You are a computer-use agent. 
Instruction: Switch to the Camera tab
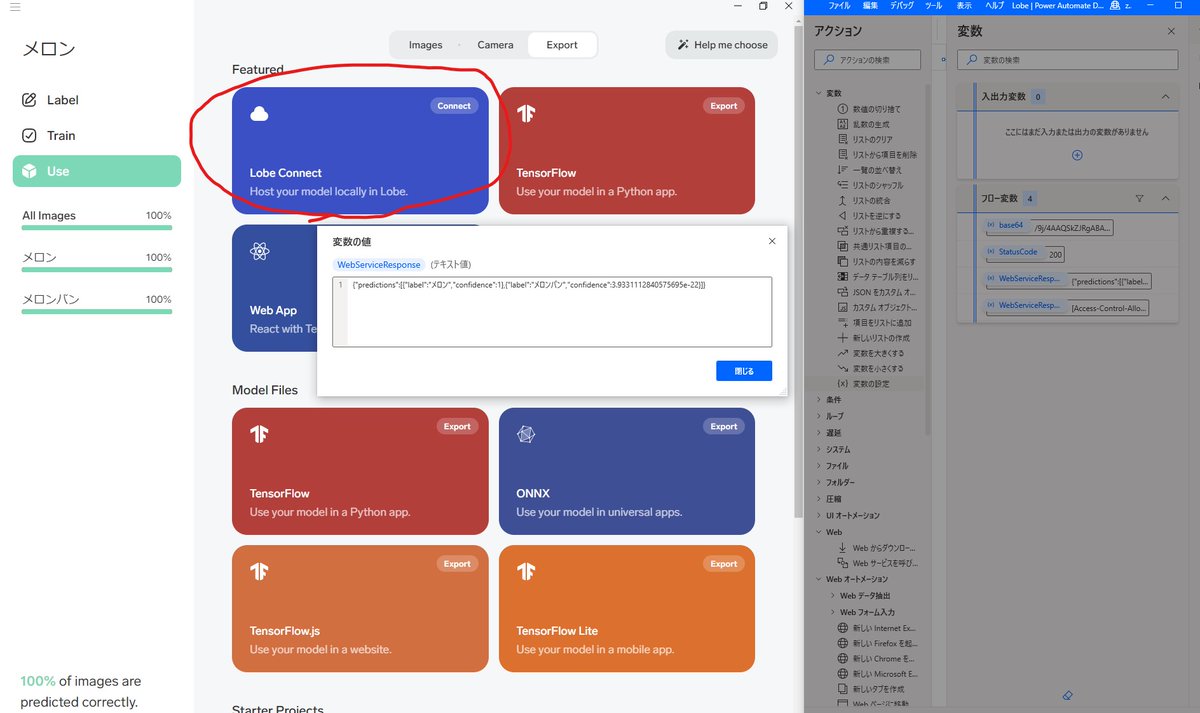[x=495, y=45]
